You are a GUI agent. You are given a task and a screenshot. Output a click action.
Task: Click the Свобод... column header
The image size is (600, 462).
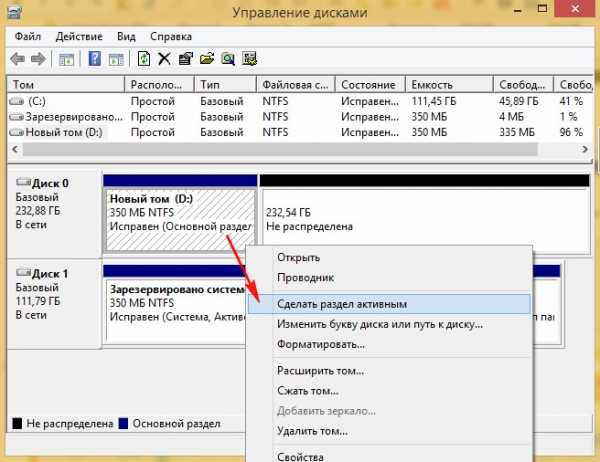pos(523,85)
